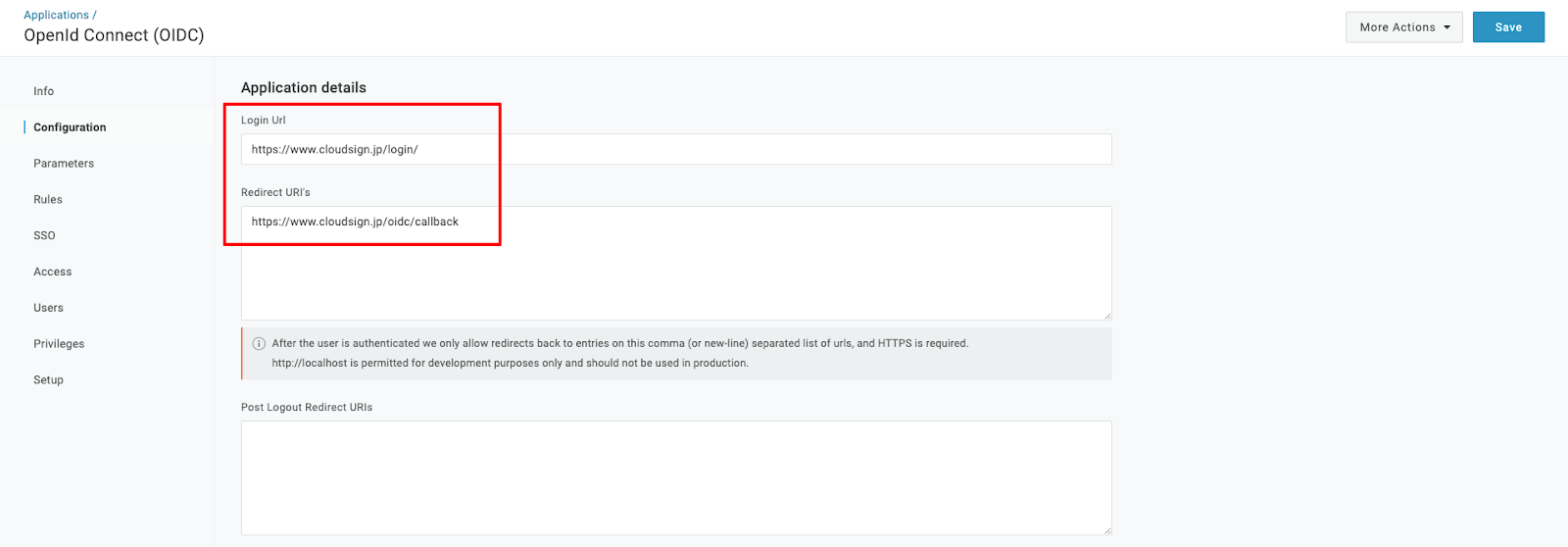Switch to the Rules section
The height and width of the screenshot is (547, 1568).
tap(48, 200)
